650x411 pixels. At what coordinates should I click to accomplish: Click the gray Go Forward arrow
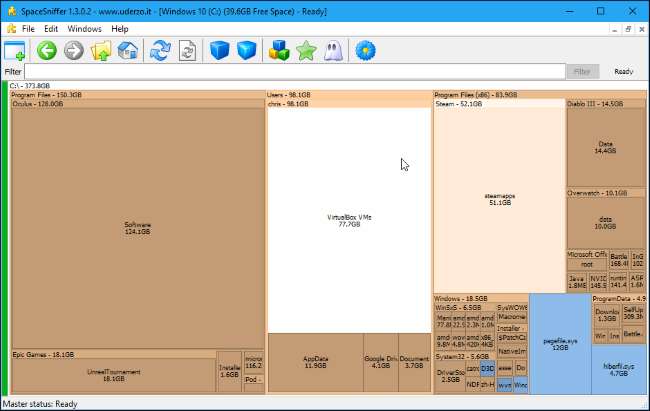click(73, 51)
